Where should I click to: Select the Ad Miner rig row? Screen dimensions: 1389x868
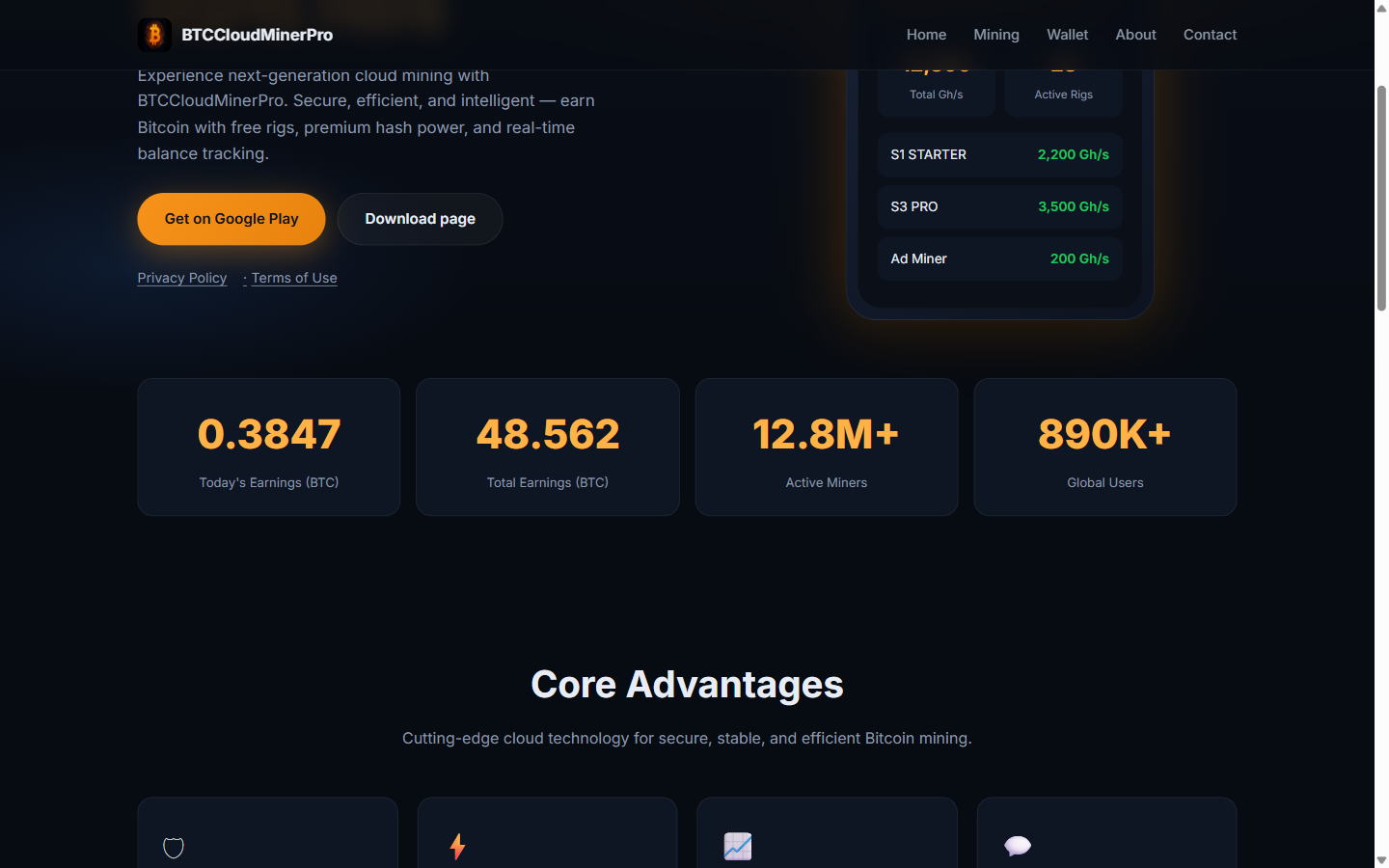[1000, 258]
